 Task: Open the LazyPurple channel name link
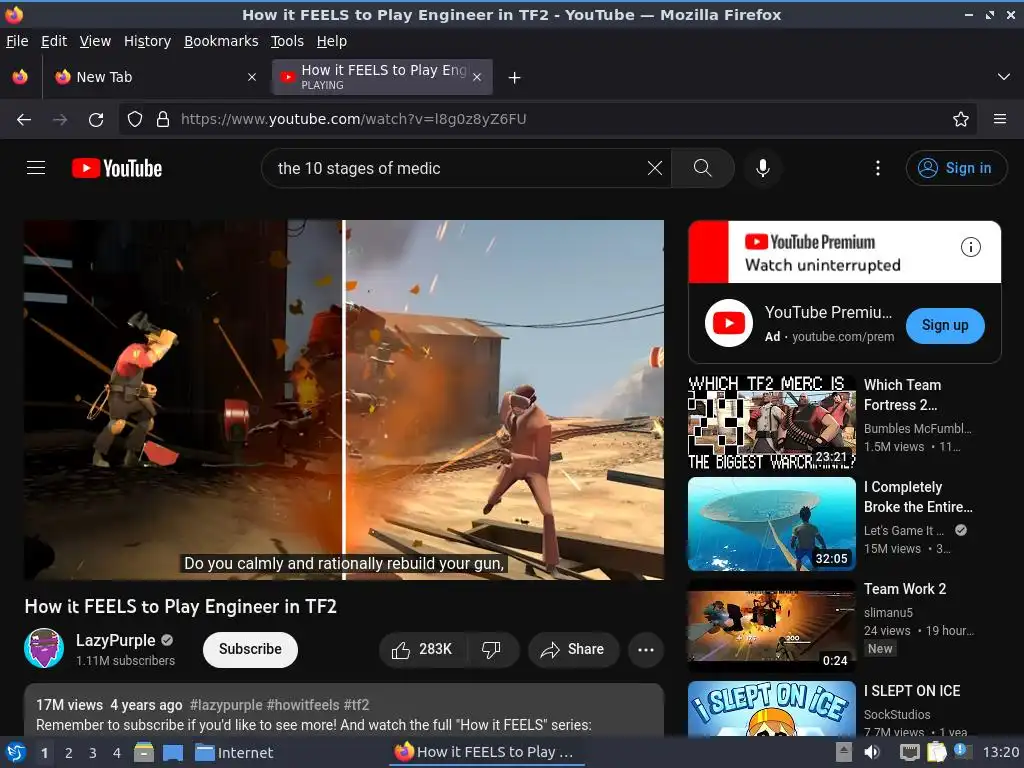click(x=116, y=640)
